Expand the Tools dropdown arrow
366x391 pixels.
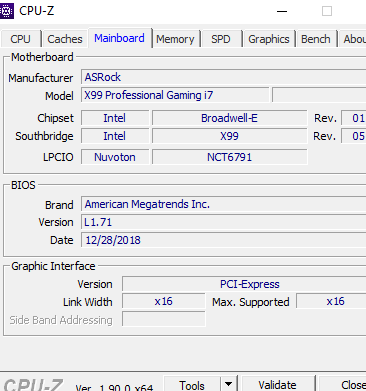(x=228, y=384)
